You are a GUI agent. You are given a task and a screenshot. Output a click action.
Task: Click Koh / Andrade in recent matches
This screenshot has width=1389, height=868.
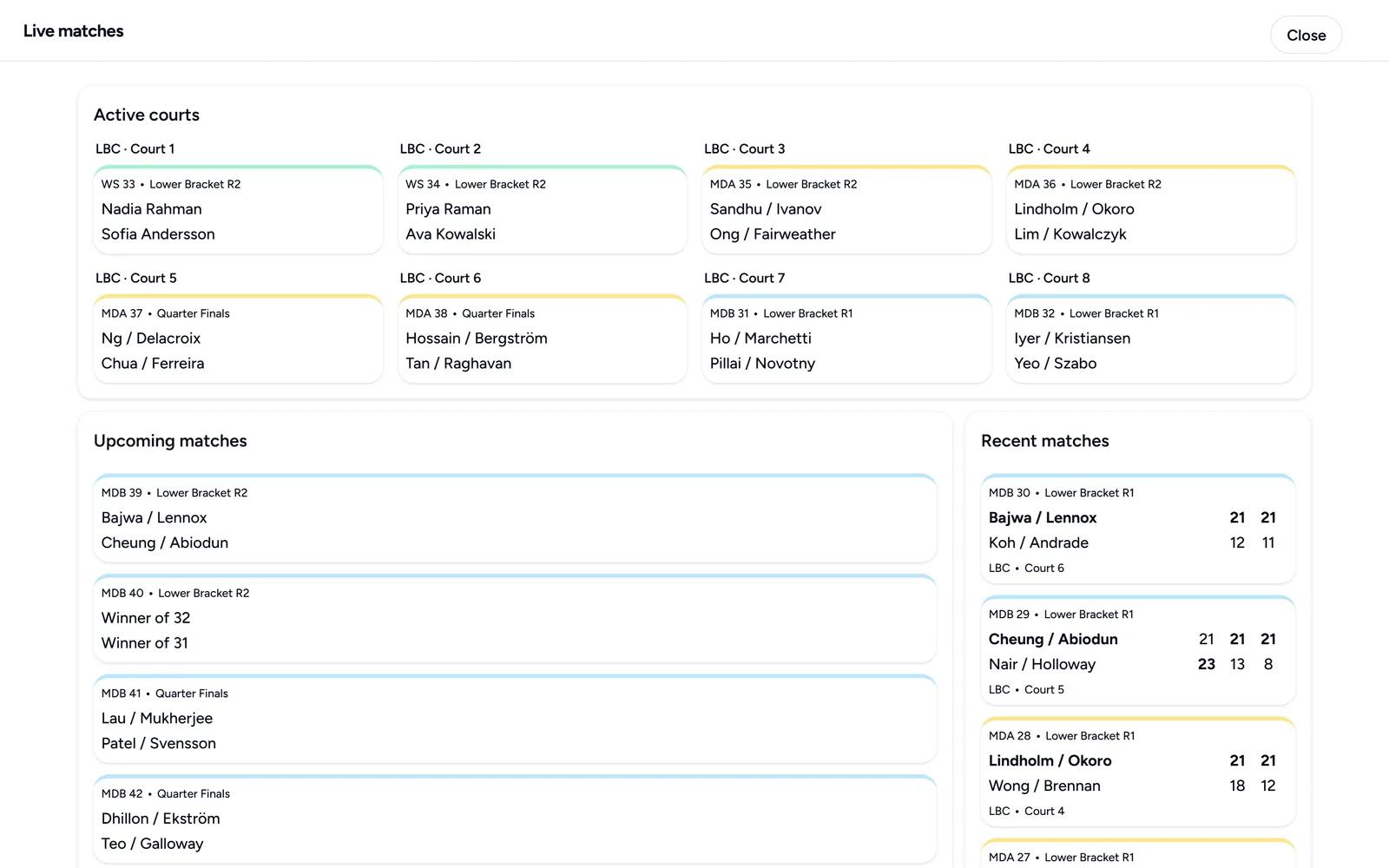[x=1038, y=543]
